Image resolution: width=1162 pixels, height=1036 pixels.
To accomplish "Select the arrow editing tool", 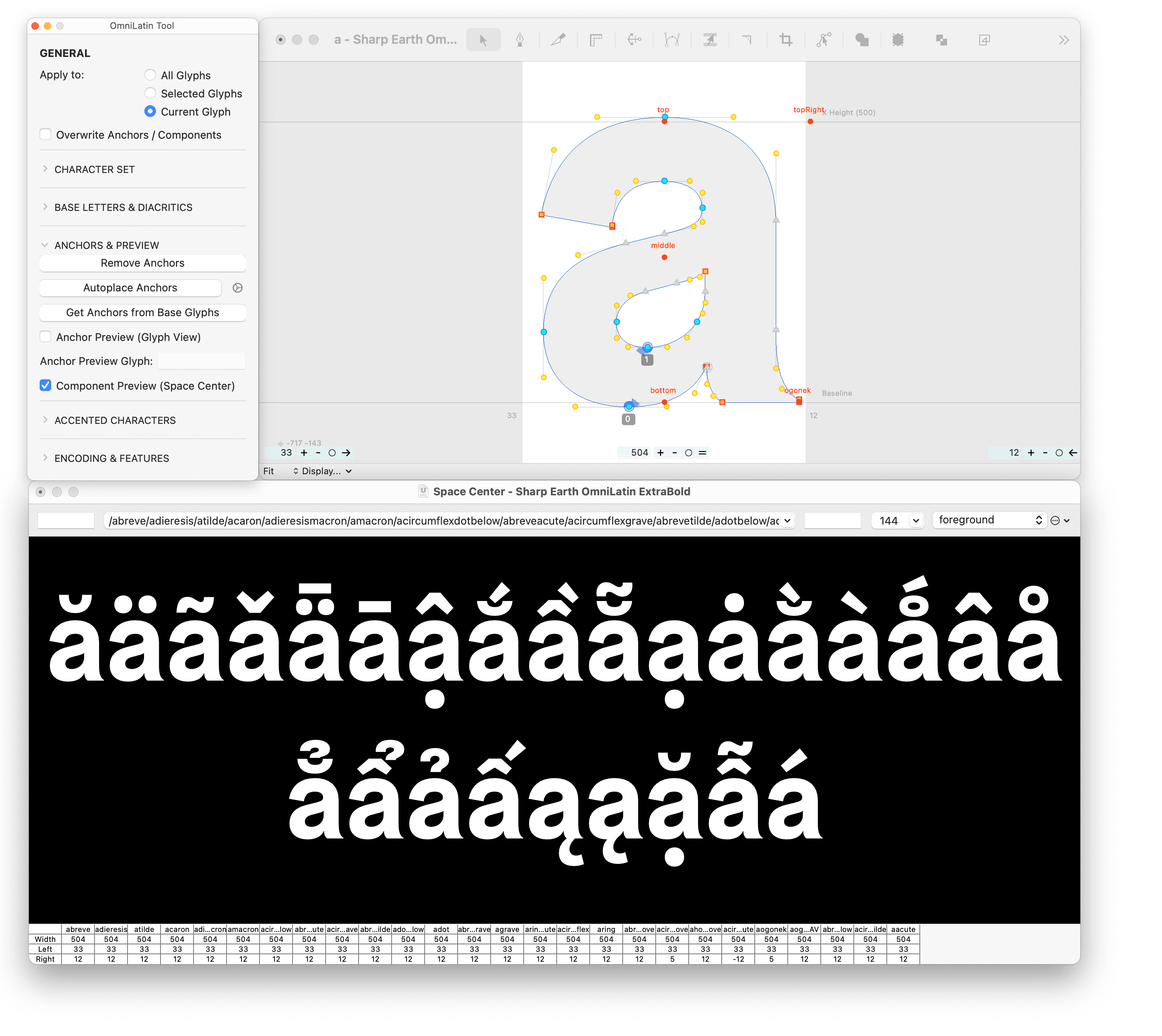I will point(482,40).
